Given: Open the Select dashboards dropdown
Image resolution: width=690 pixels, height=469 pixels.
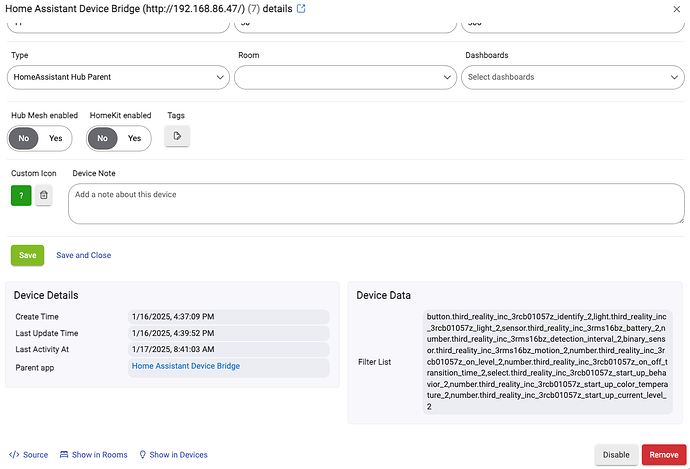Looking at the screenshot, I should 573,77.
